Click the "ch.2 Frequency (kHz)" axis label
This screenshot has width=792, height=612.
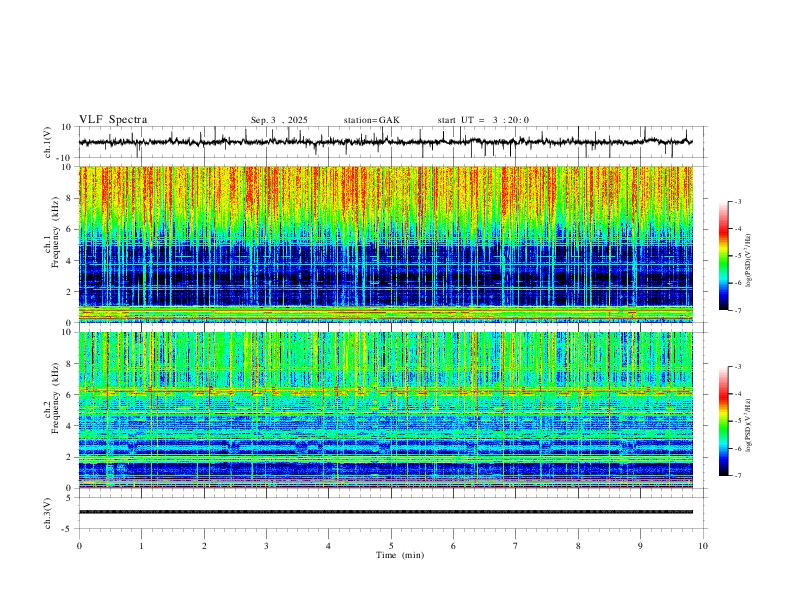tap(51, 398)
